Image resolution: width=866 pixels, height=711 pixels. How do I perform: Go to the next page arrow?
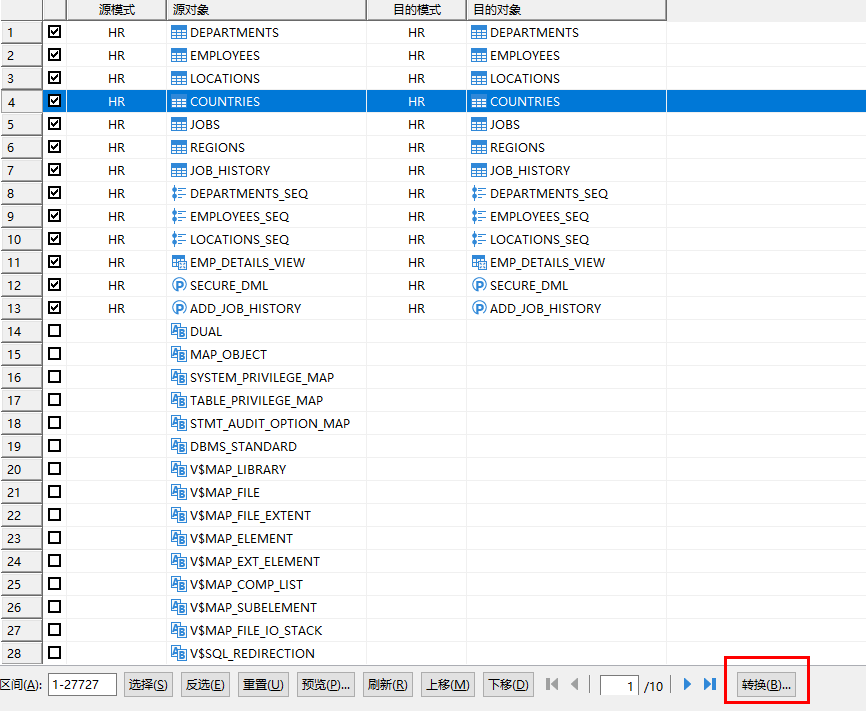[687, 684]
